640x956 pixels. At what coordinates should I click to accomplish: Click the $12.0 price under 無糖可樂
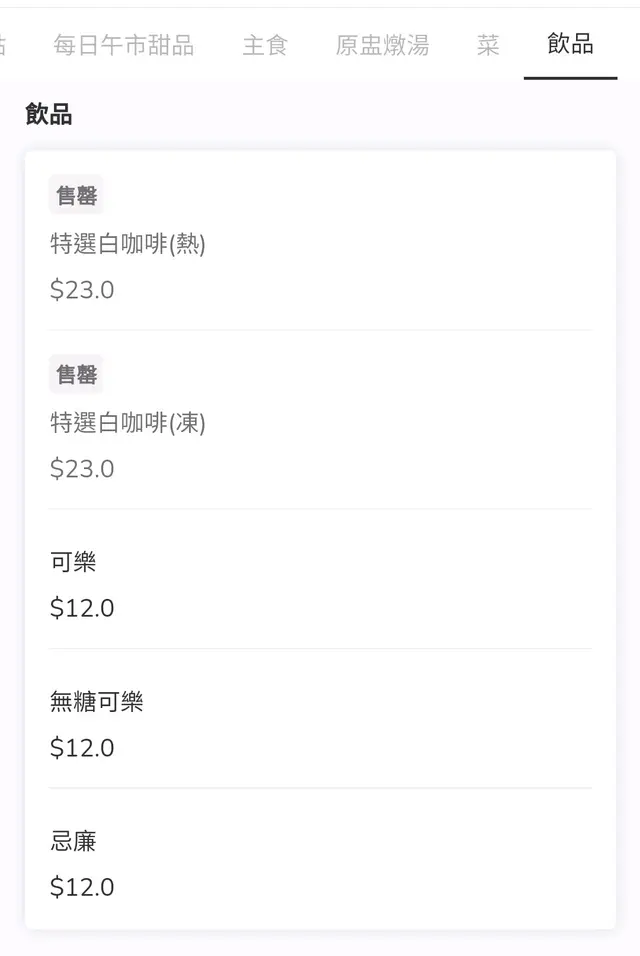[x=82, y=747]
